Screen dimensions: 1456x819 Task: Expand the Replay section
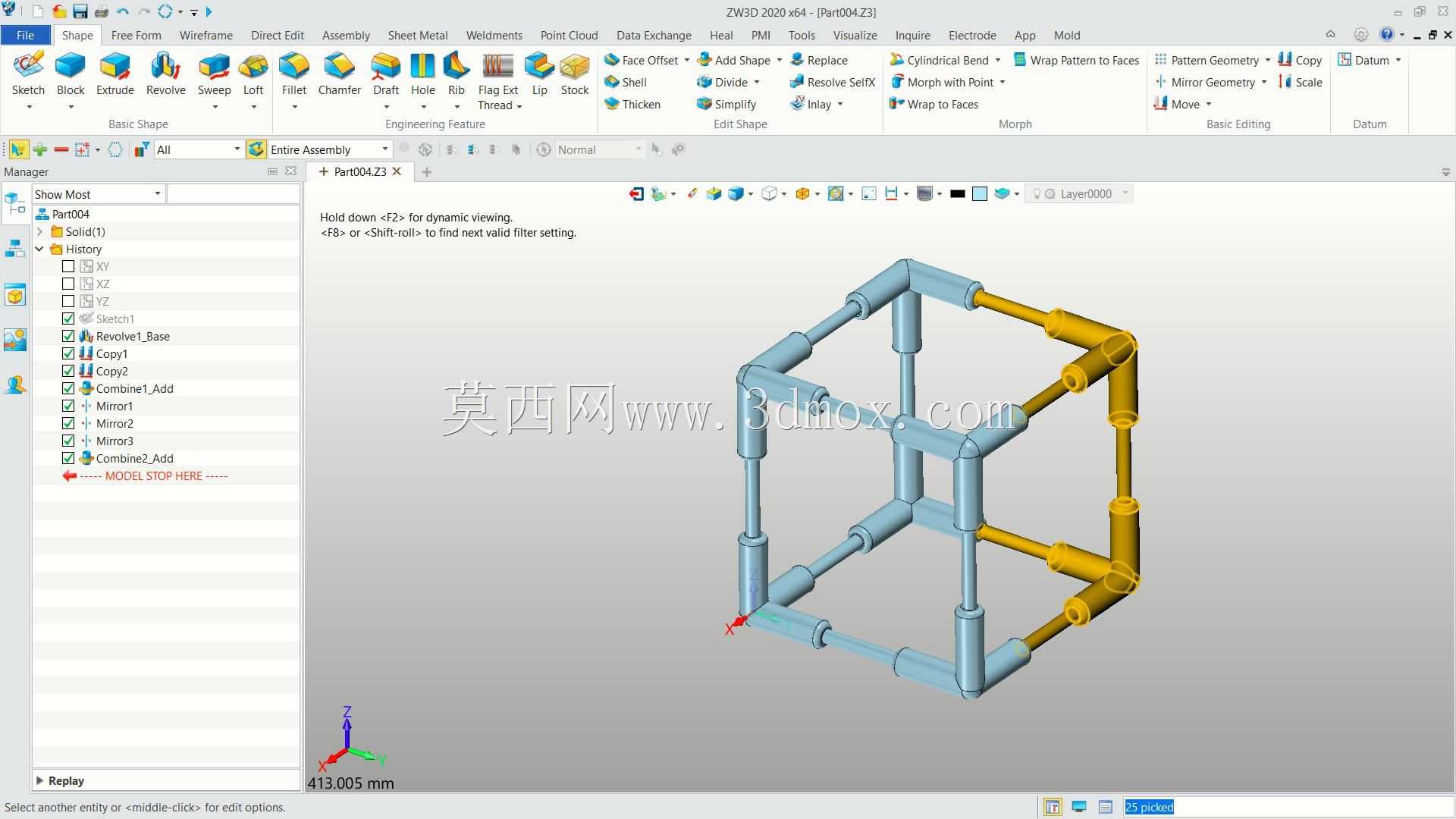[x=39, y=780]
